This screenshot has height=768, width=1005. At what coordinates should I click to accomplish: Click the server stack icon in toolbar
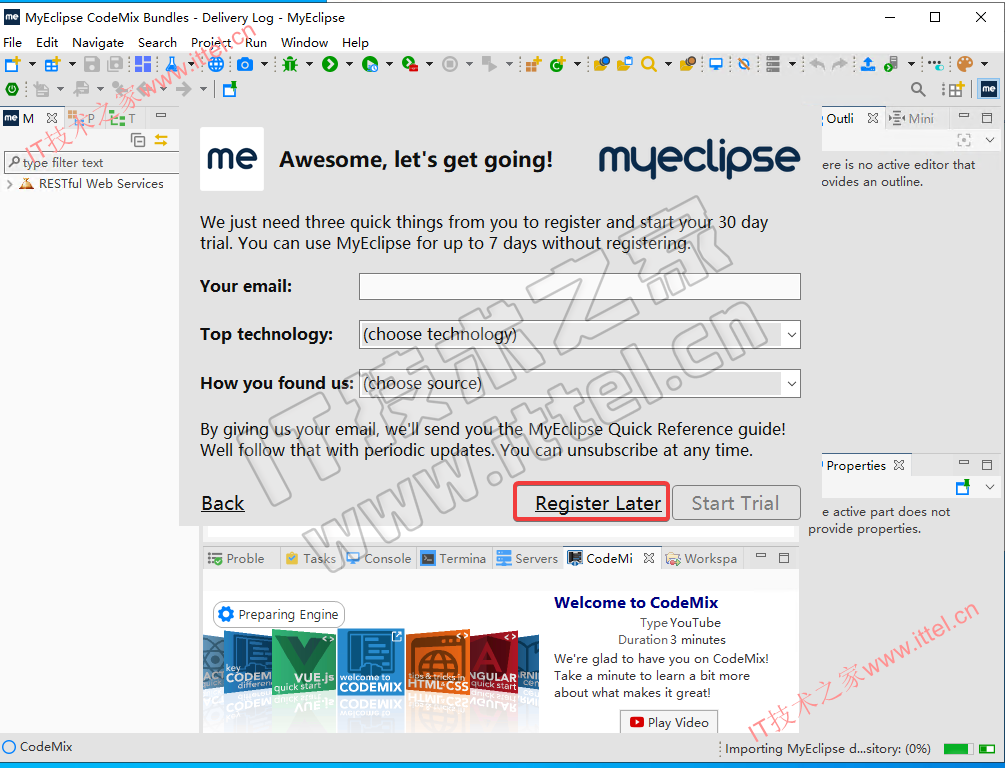pyautogui.click(x=773, y=64)
